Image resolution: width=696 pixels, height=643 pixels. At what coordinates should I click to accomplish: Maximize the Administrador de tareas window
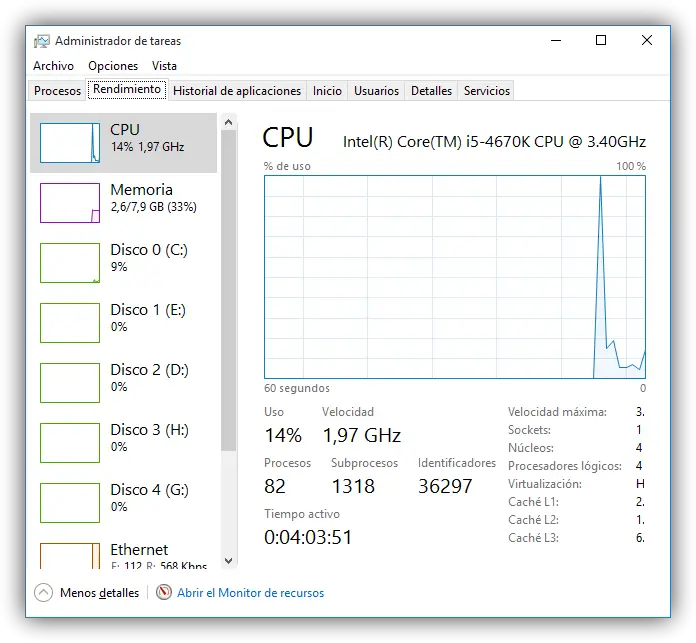pyautogui.click(x=601, y=40)
